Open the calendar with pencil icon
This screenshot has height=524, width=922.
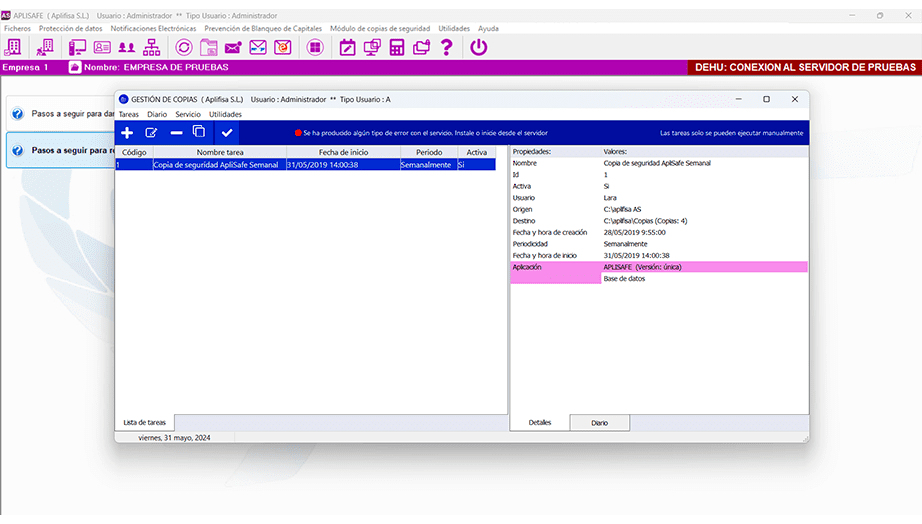pos(348,47)
